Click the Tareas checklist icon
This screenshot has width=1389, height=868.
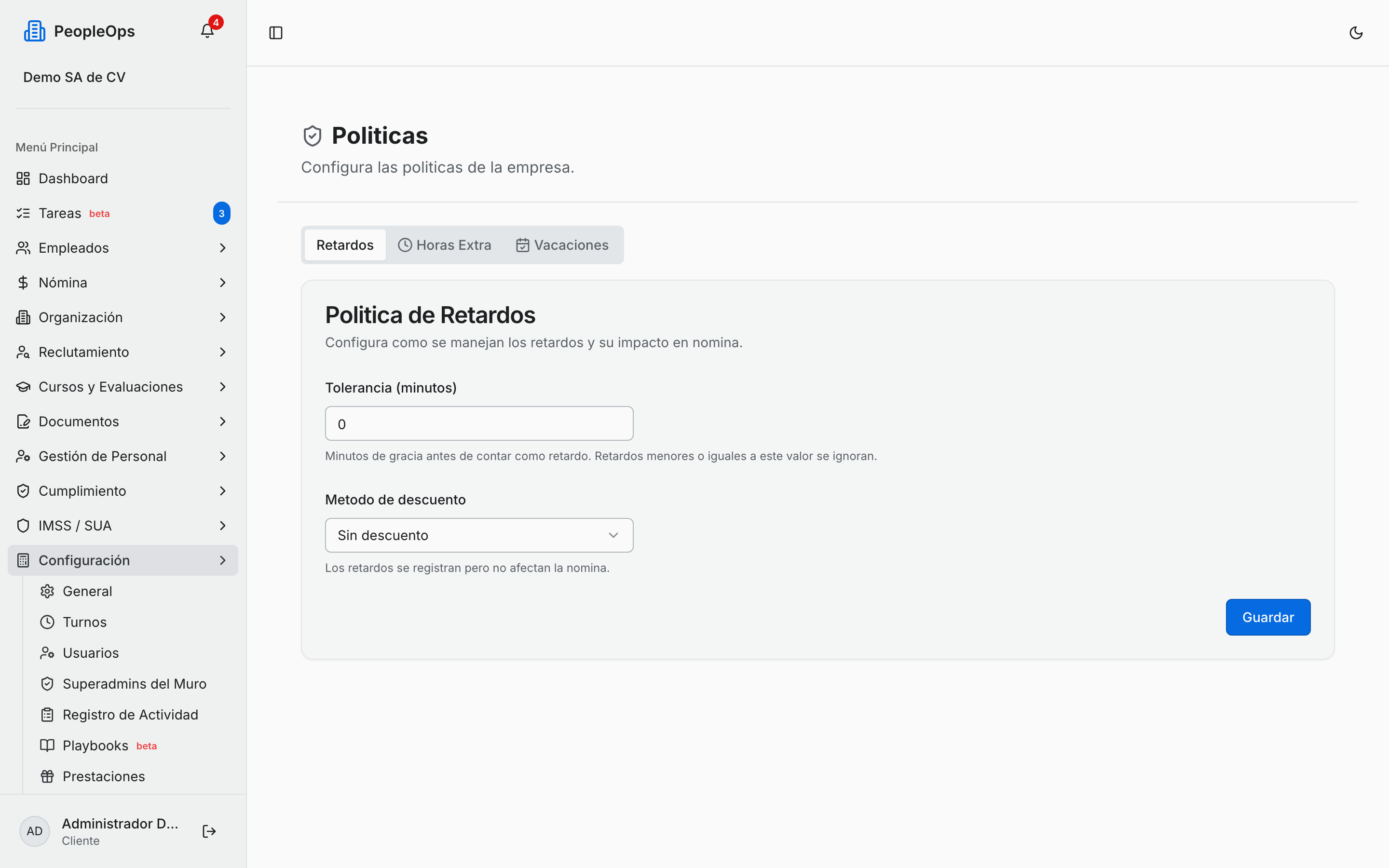click(x=23, y=213)
